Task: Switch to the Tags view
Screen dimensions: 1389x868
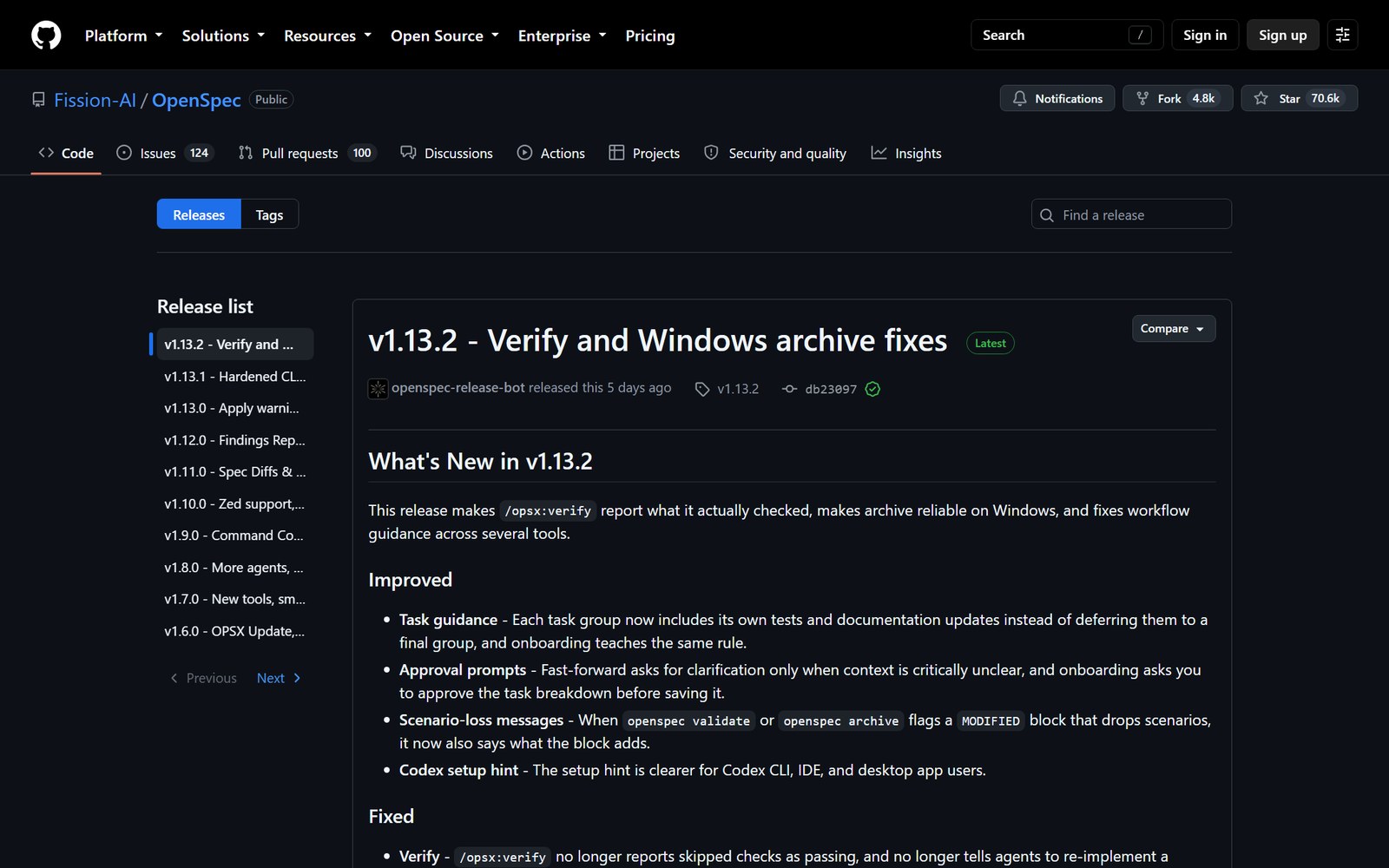Action: 269,214
